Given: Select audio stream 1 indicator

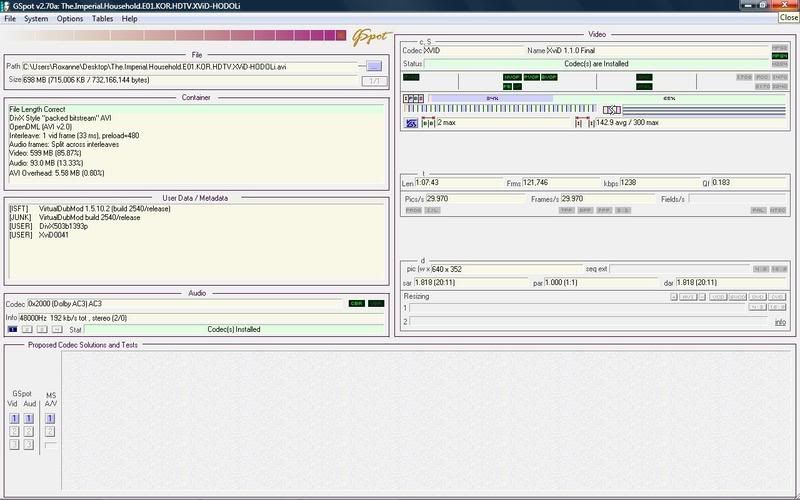Looking at the screenshot, I should click(x=12, y=330).
